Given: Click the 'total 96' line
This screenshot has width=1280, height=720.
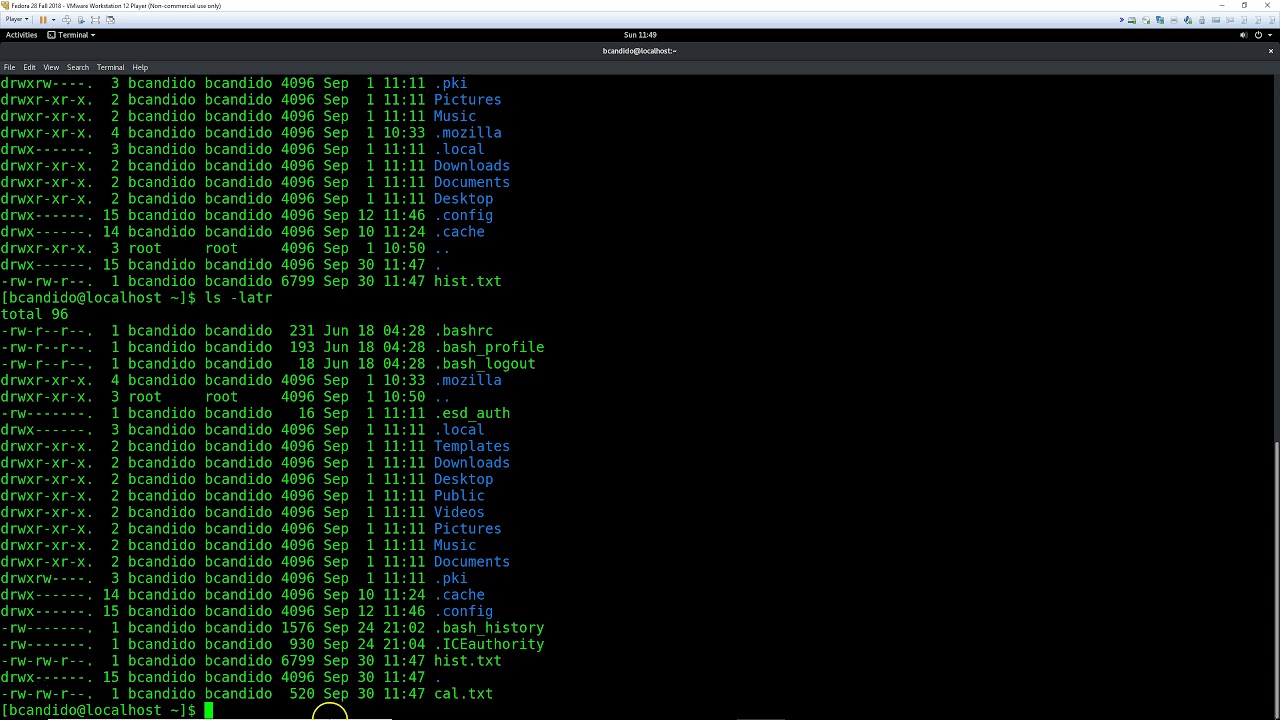Looking at the screenshot, I should [x=34, y=314].
